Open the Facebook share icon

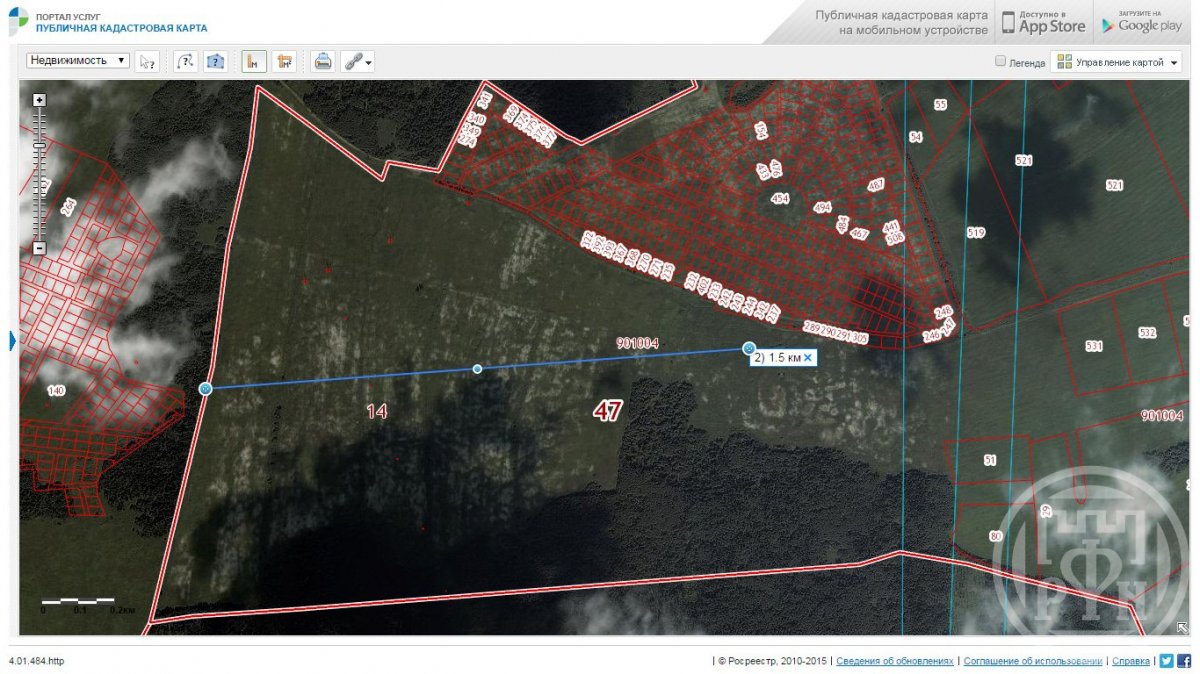point(1184,661)
